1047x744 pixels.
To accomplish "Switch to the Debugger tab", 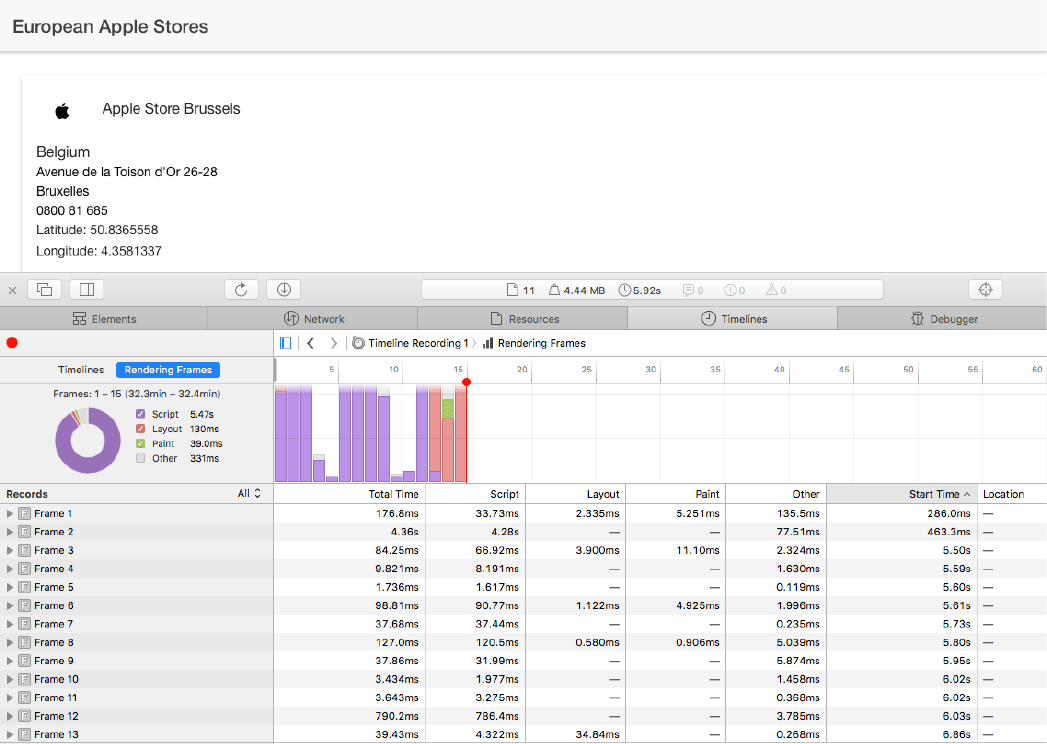I will 942,319.
